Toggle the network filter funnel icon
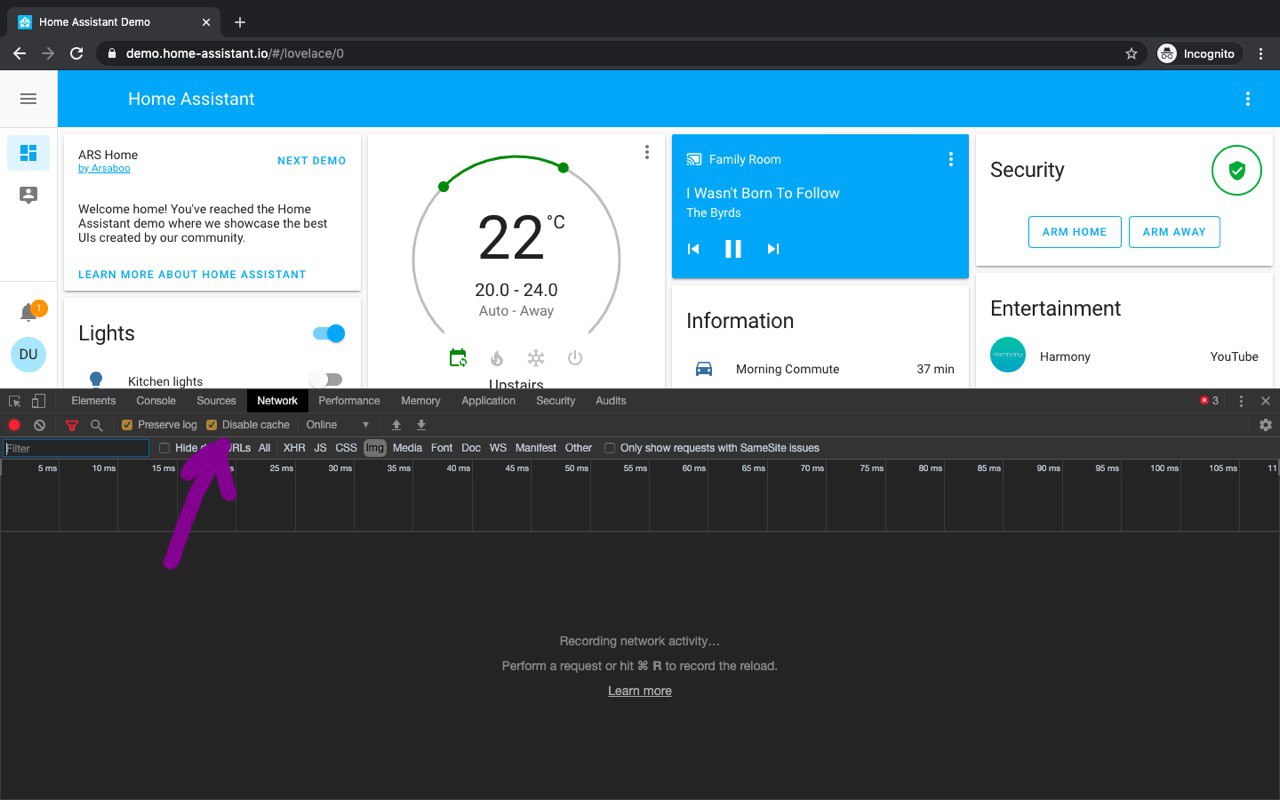The image size is (1280, 800). pyautogui.click(x=72, y=425)
